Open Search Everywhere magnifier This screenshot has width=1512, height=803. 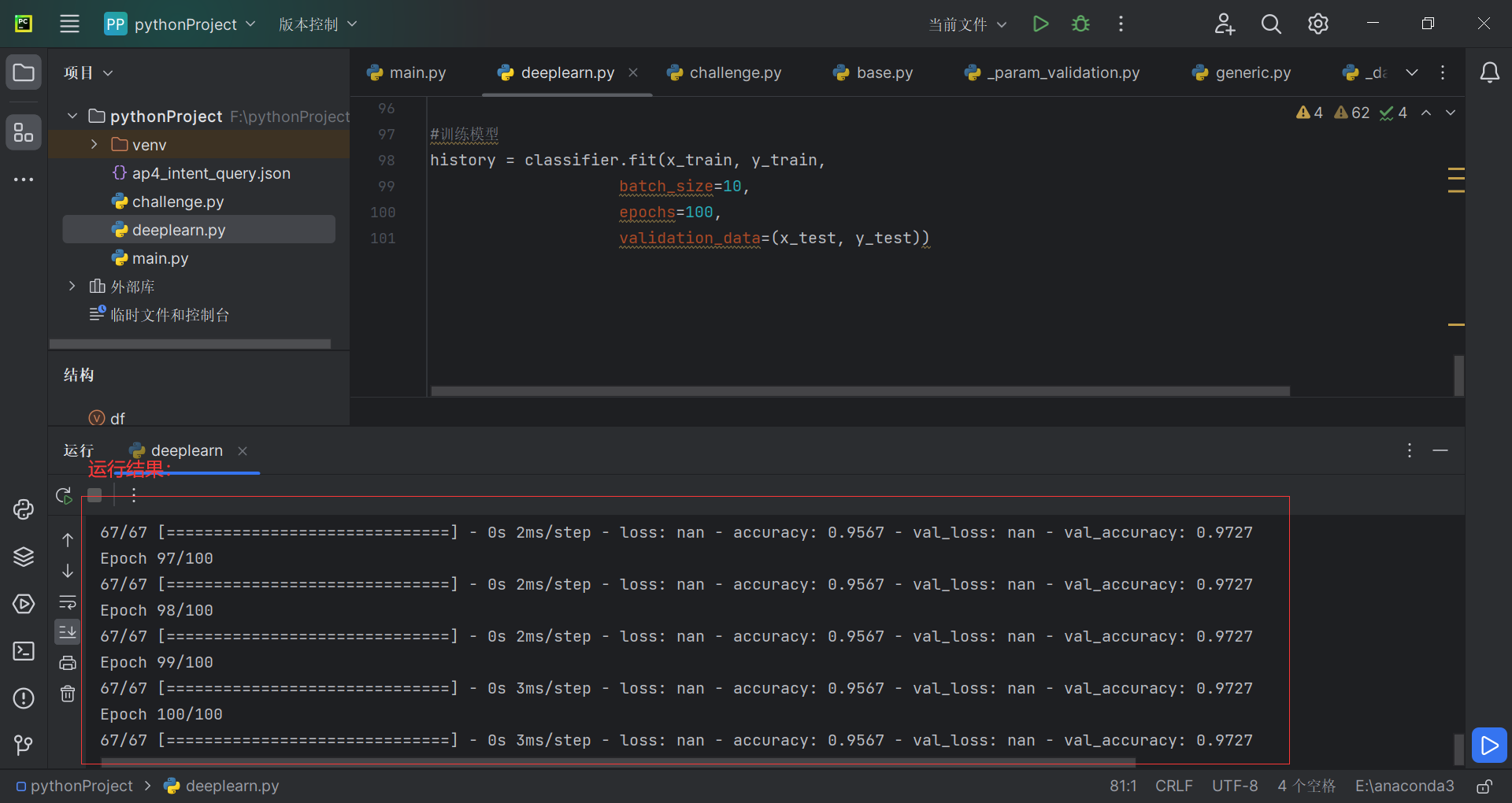tap(1271, 24)
